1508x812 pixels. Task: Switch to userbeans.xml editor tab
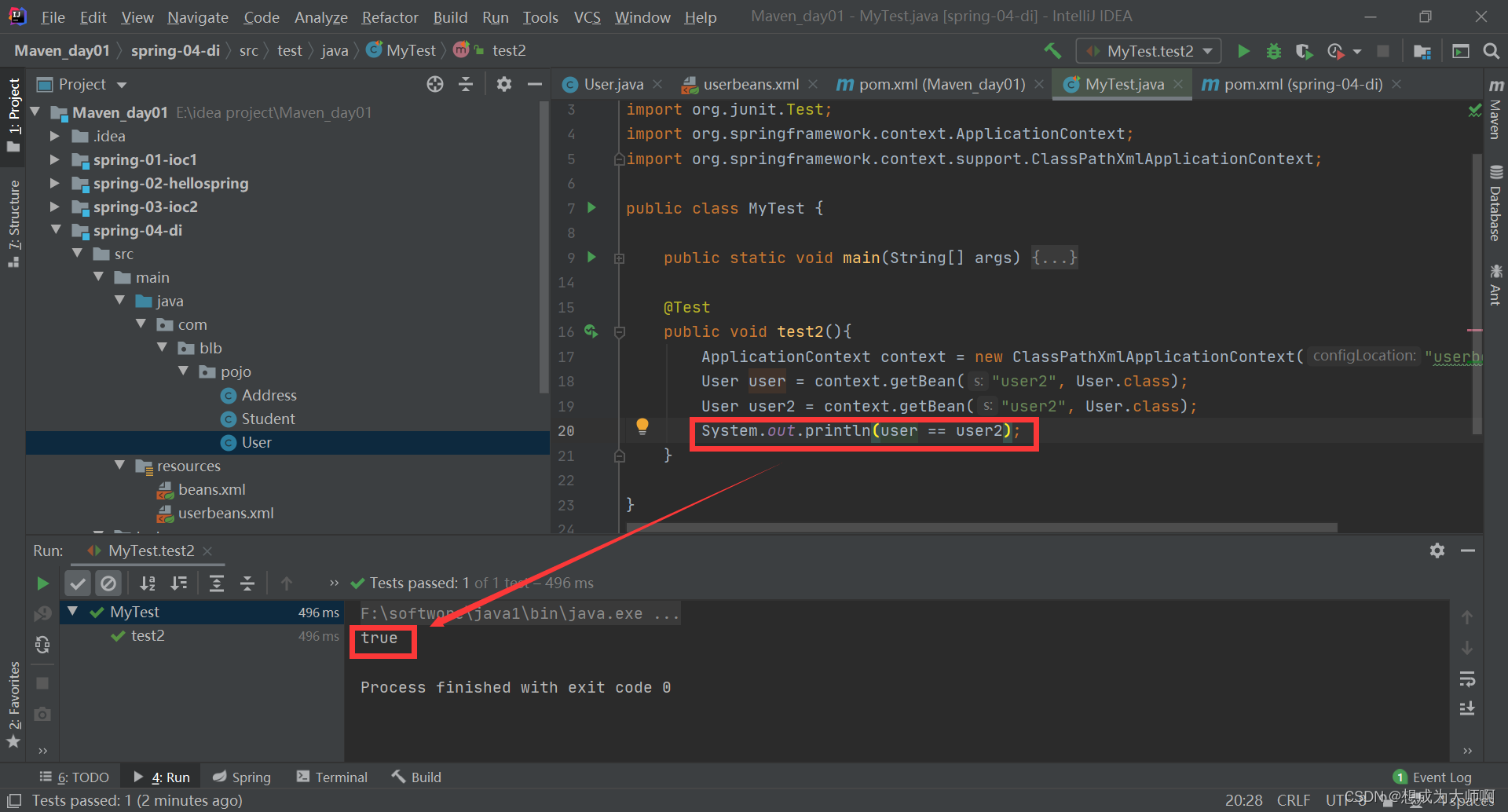750,84
